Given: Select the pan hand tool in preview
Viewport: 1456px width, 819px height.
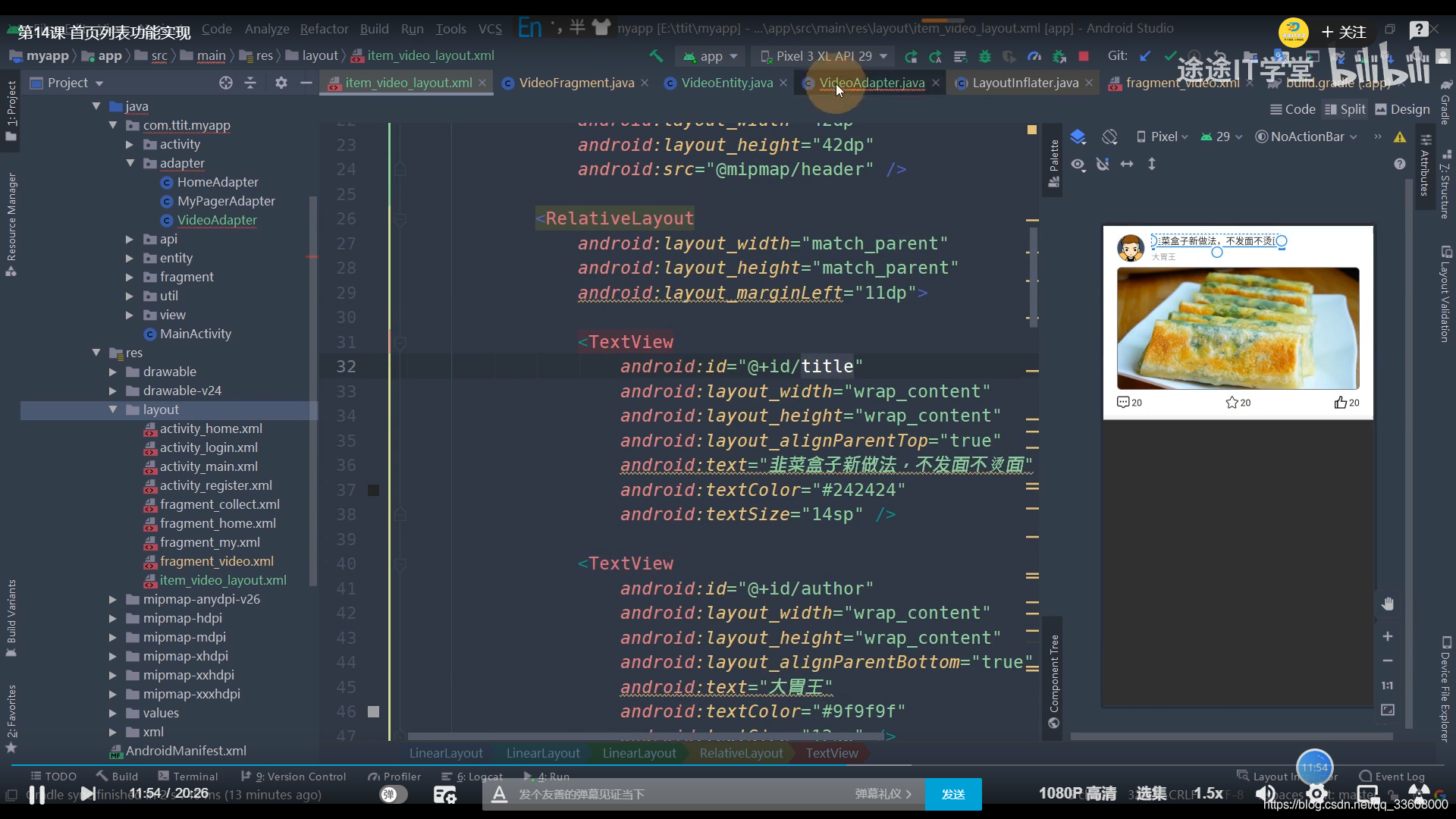Looking at the screenshot, I should click(1388, 604).
